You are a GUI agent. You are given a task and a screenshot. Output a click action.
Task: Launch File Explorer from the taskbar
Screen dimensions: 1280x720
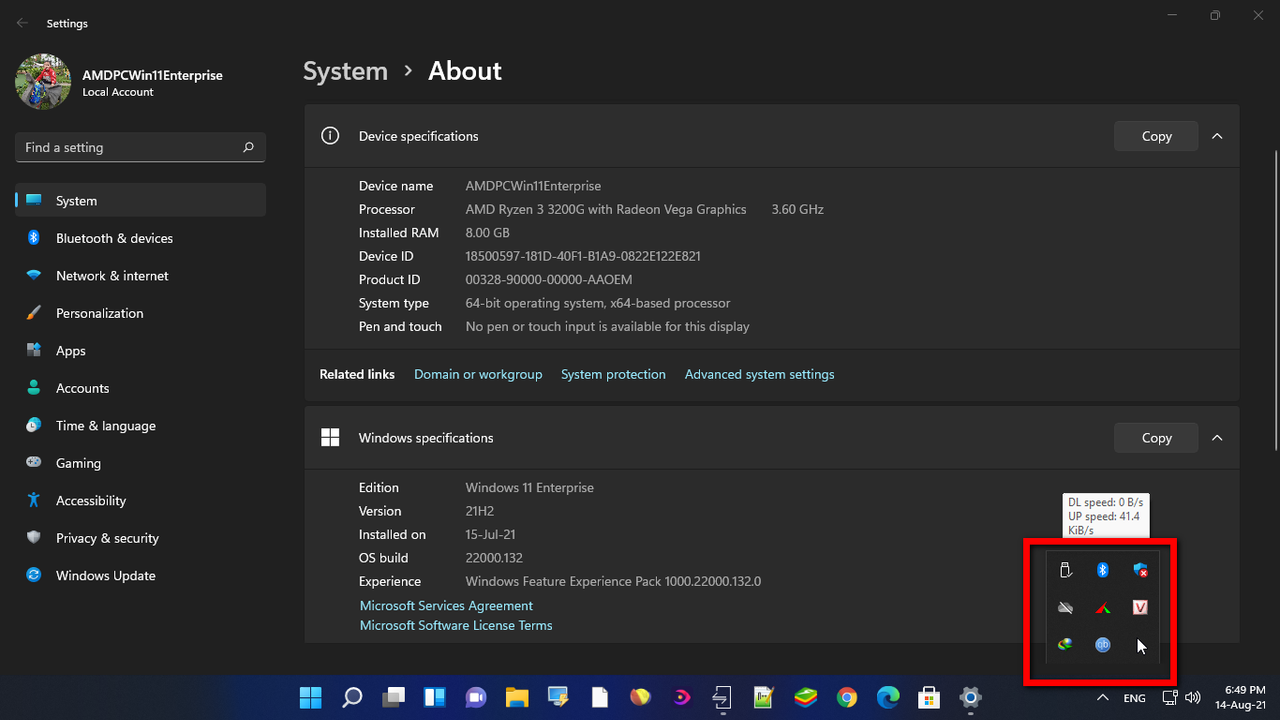pyautogui.click(x=517, y=697)
